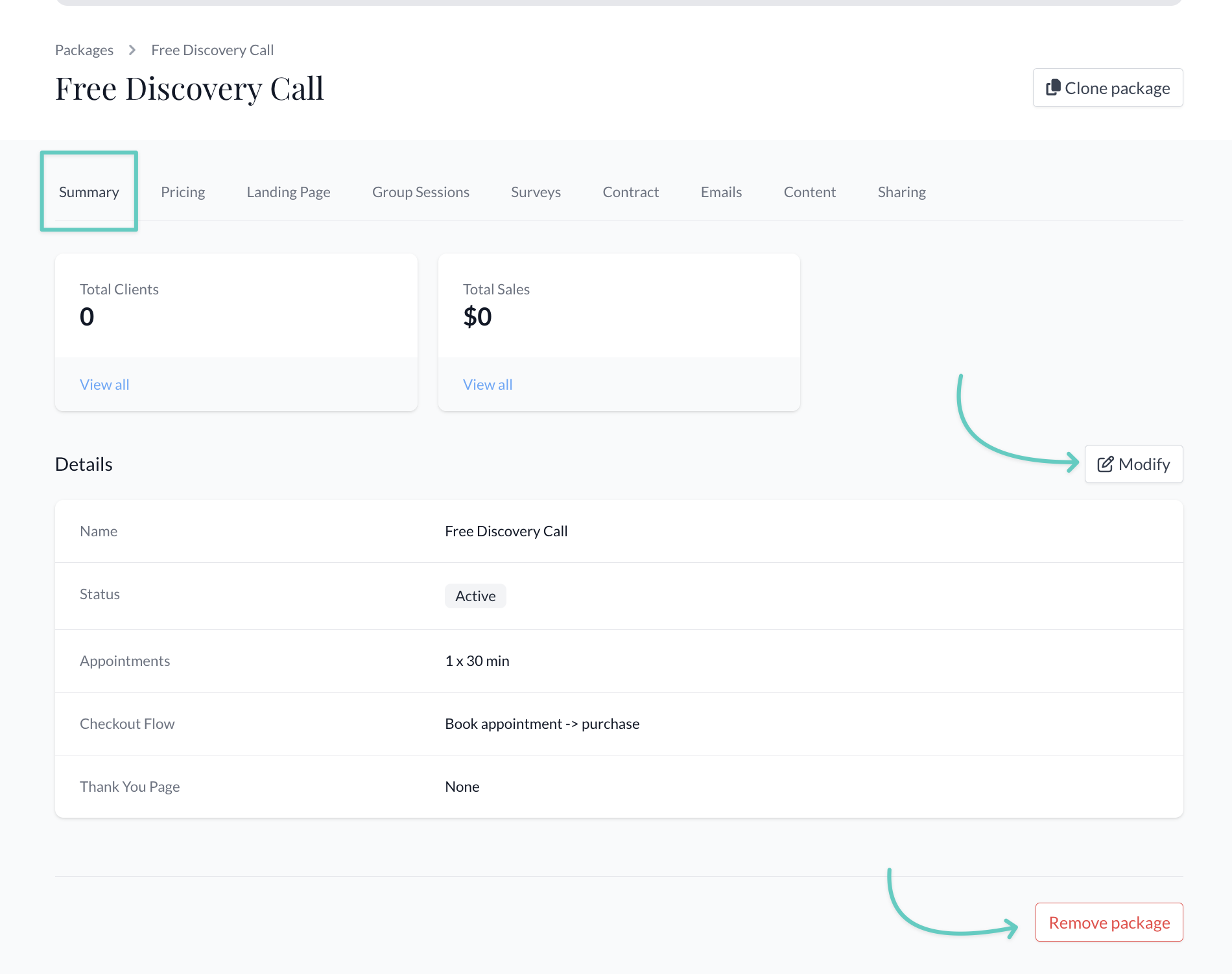Screen dimensions: 1232x974
Task: Switch to the Pricing tab
Action: coord(183,192)
